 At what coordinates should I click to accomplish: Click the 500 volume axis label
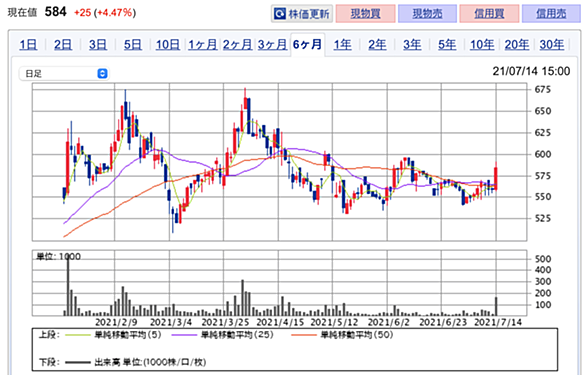click(x=543, y=259)
